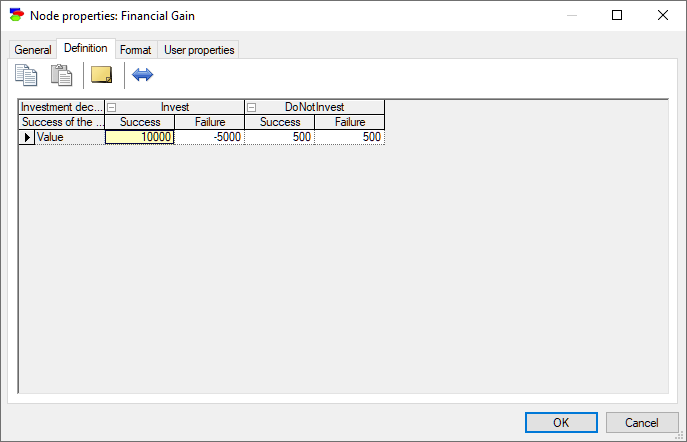687x442 pixels.
Task: Open the Format tab
Action: (135, 50)
